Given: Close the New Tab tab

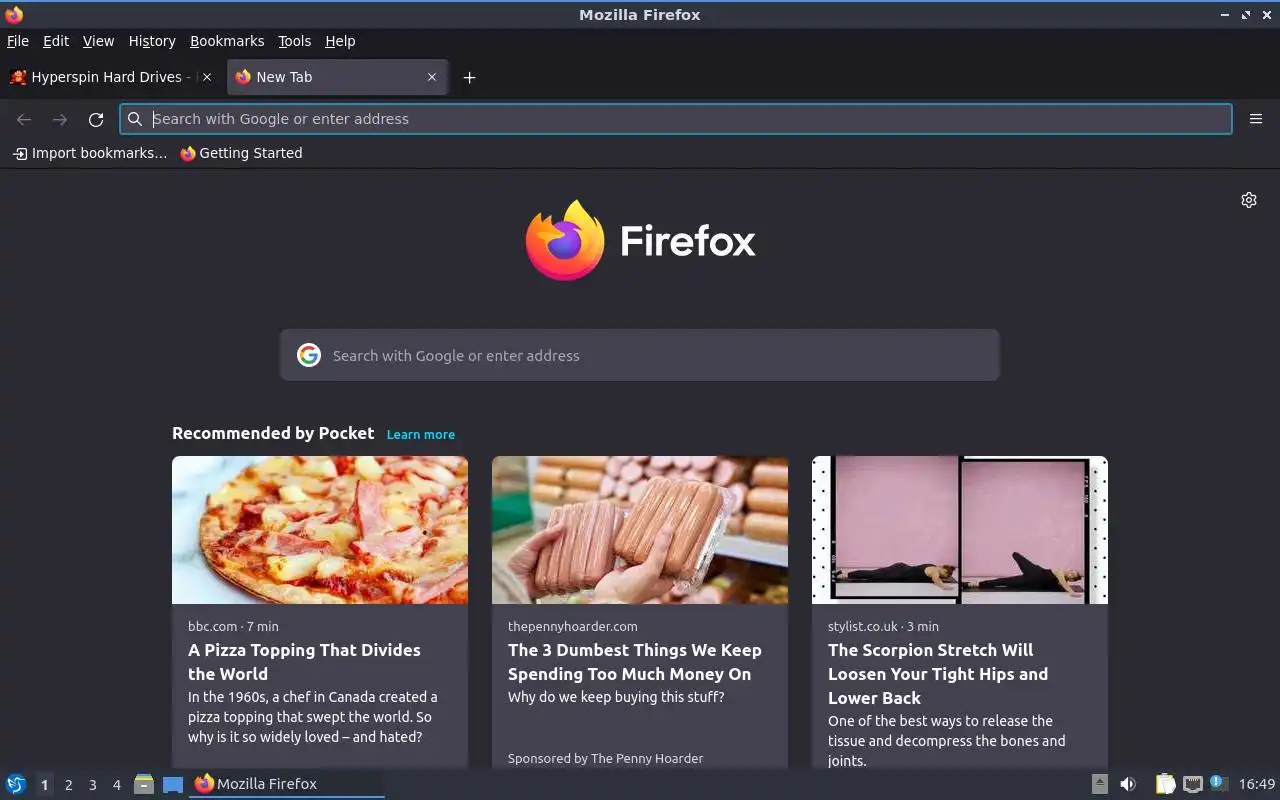Looking at the screenshot, I should pyautogui.click(x=432, y=77).
